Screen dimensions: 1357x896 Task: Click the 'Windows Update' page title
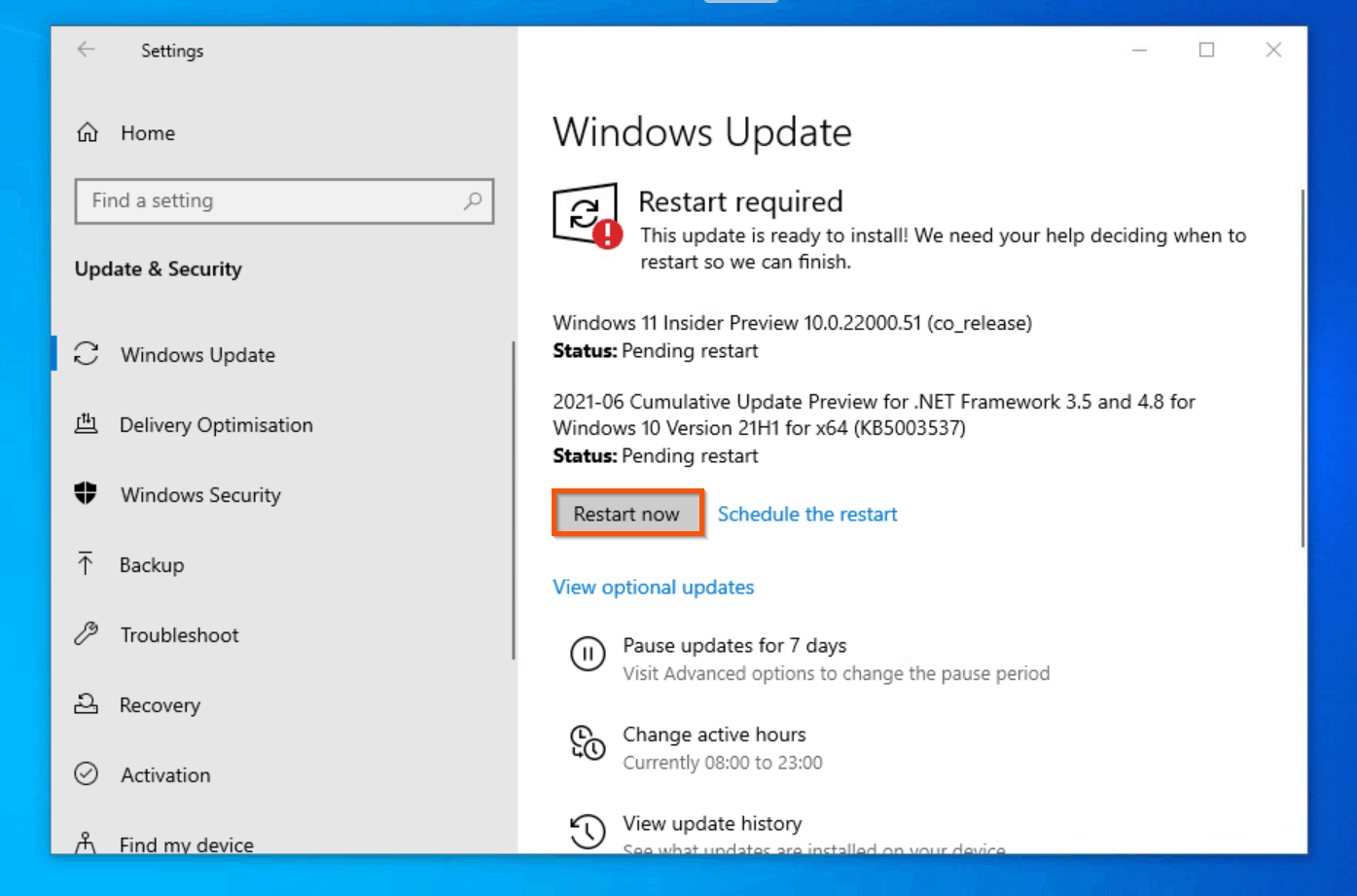tap(702, 132)
